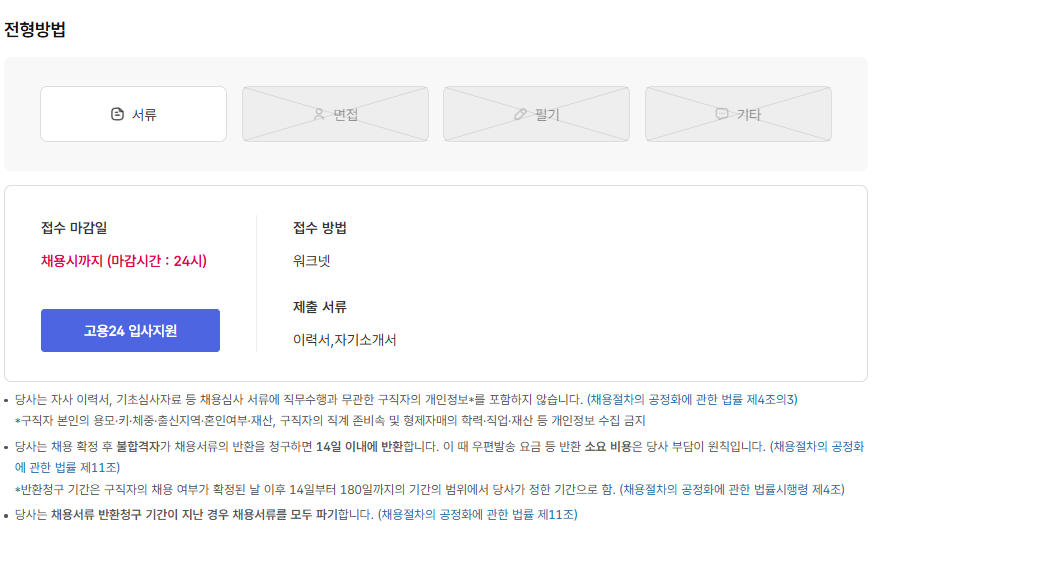Open 법률 제11조 link in the 14일 이내 반환 bullet

tap(67, 467)
